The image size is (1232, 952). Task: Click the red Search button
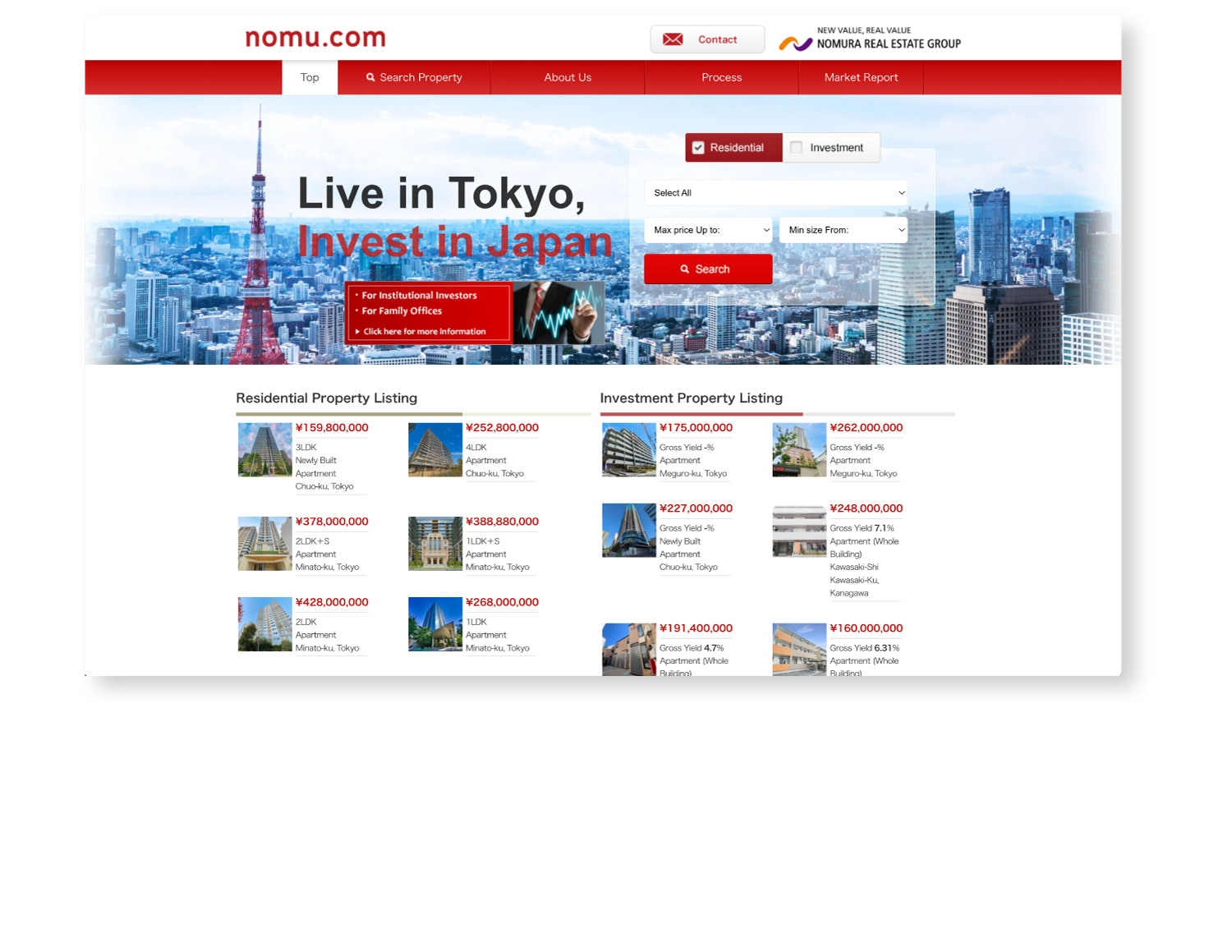(708, 269)
